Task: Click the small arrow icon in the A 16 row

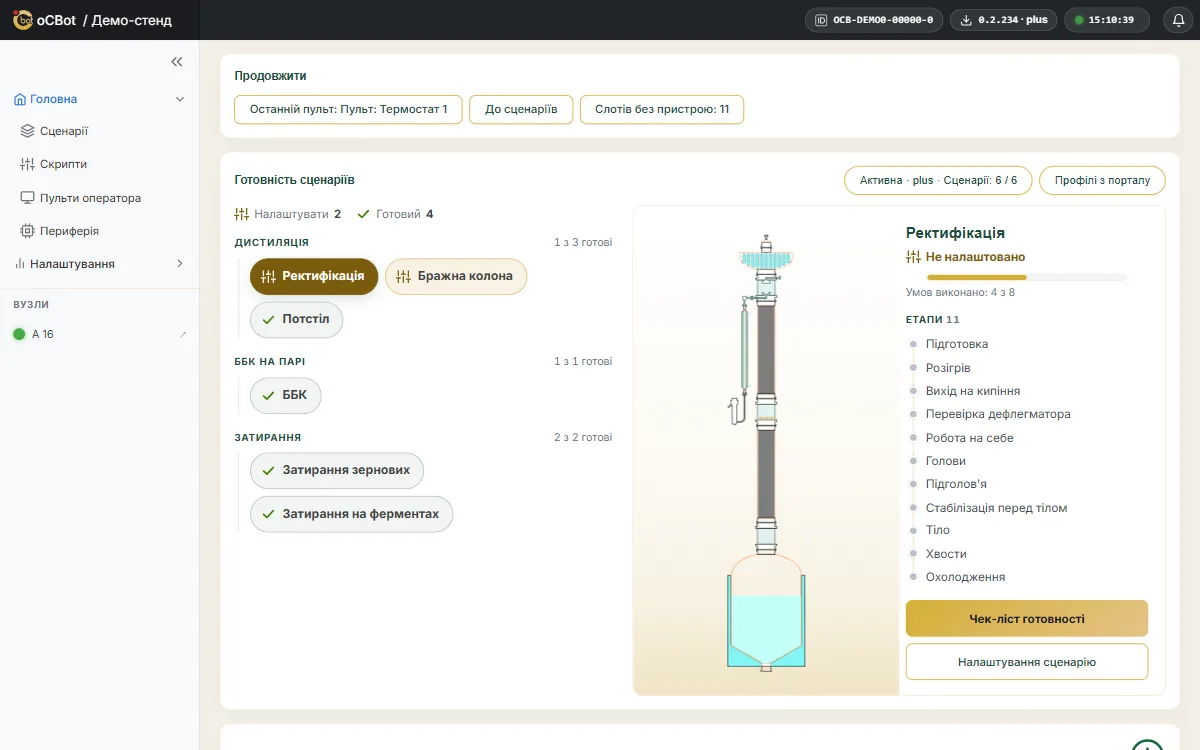Action: 183,334
